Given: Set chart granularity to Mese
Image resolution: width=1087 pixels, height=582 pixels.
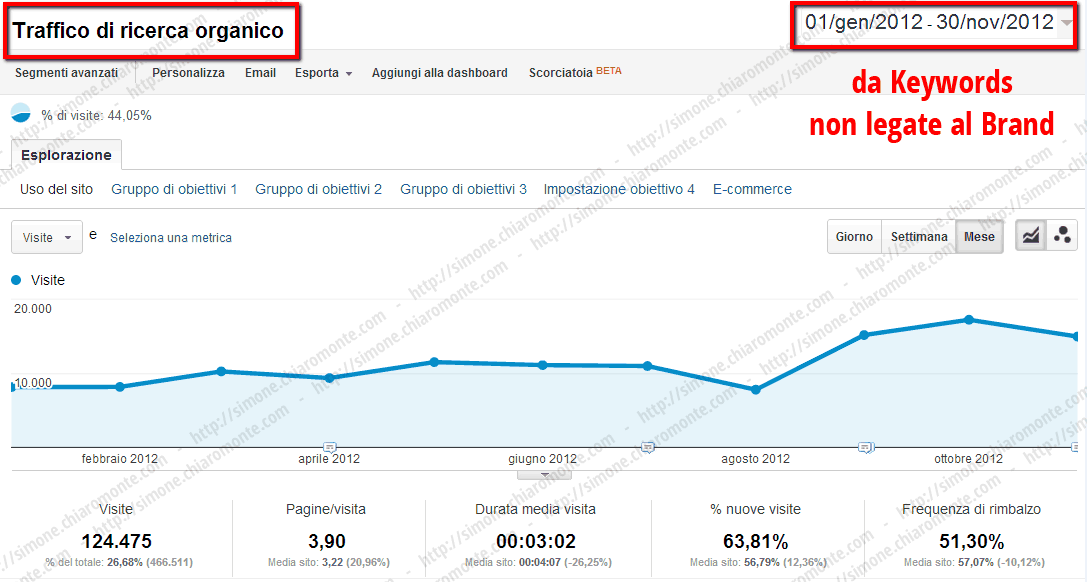Looking at the screenshot, I should click(x=979, y=237).
